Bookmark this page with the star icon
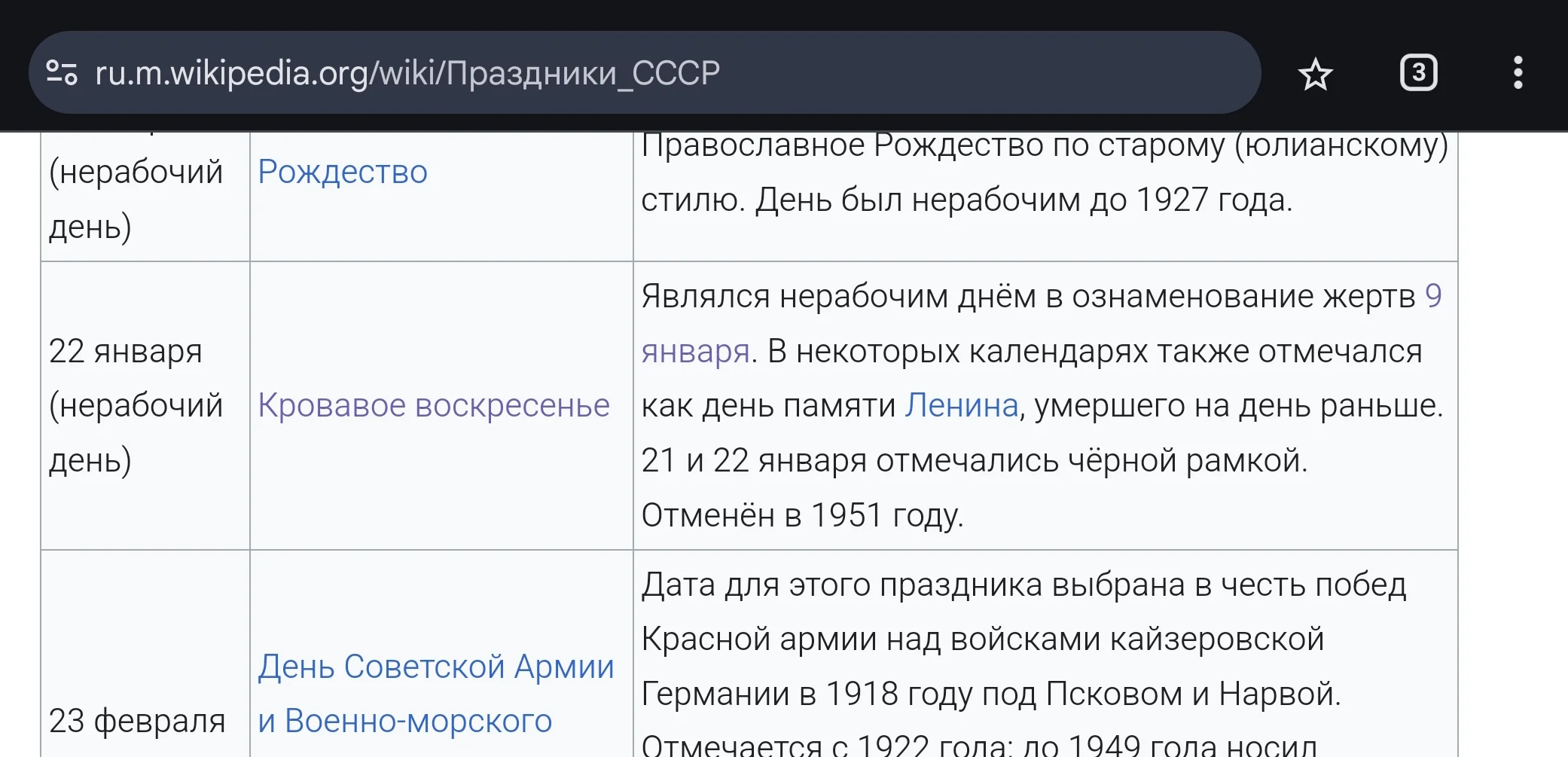The height and width of the screenshot is (757, 1568). pyautogui.click(x=1315, y=72)
